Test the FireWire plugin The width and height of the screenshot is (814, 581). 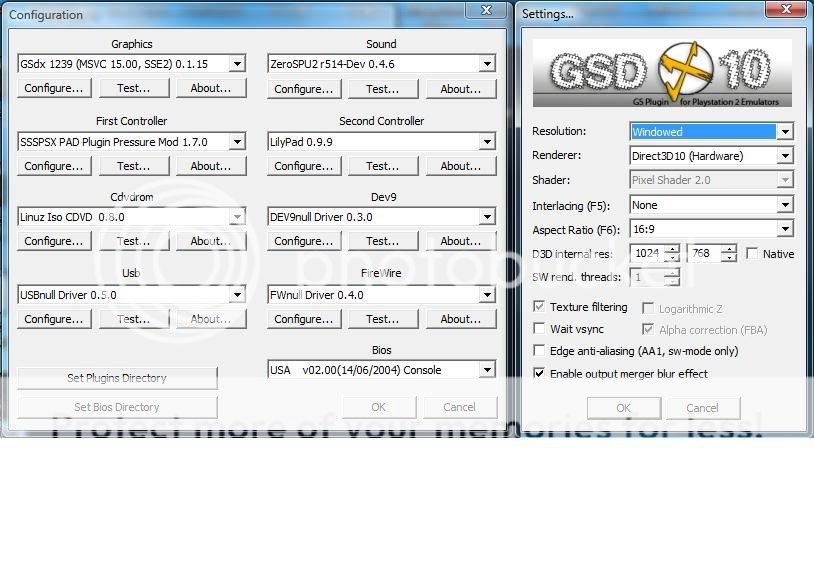[383, 319]
